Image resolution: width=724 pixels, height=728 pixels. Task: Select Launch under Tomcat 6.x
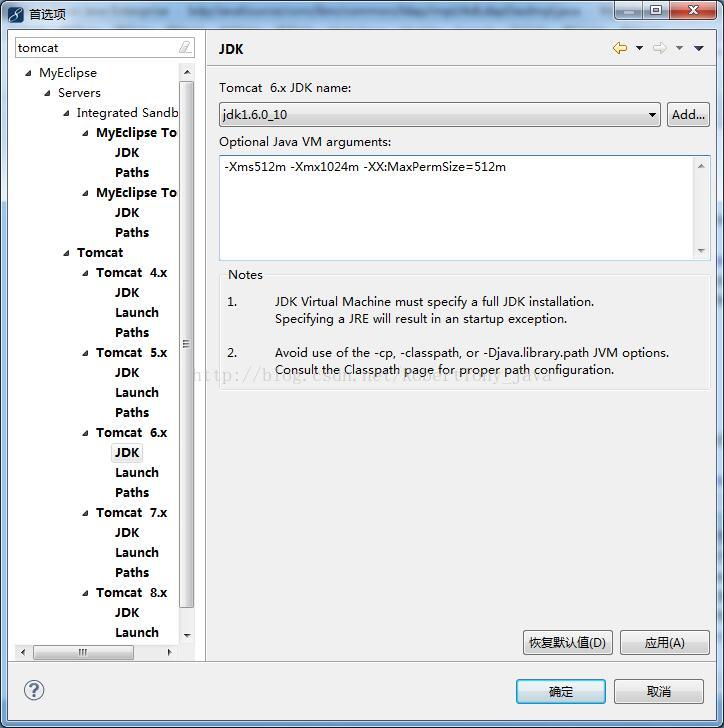point(137,472)
